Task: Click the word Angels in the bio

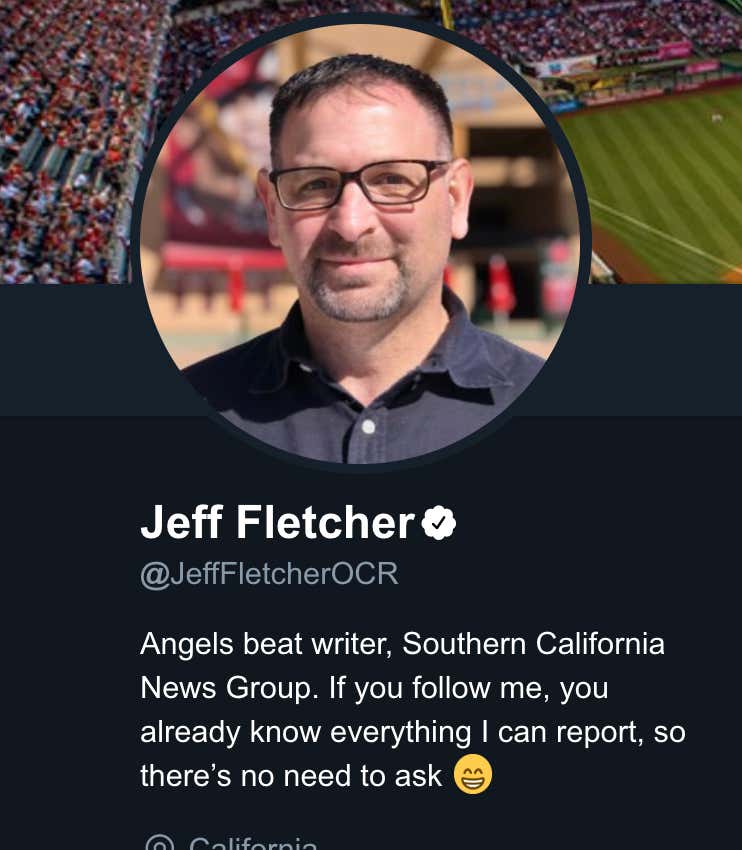Action: coord(187,645)
